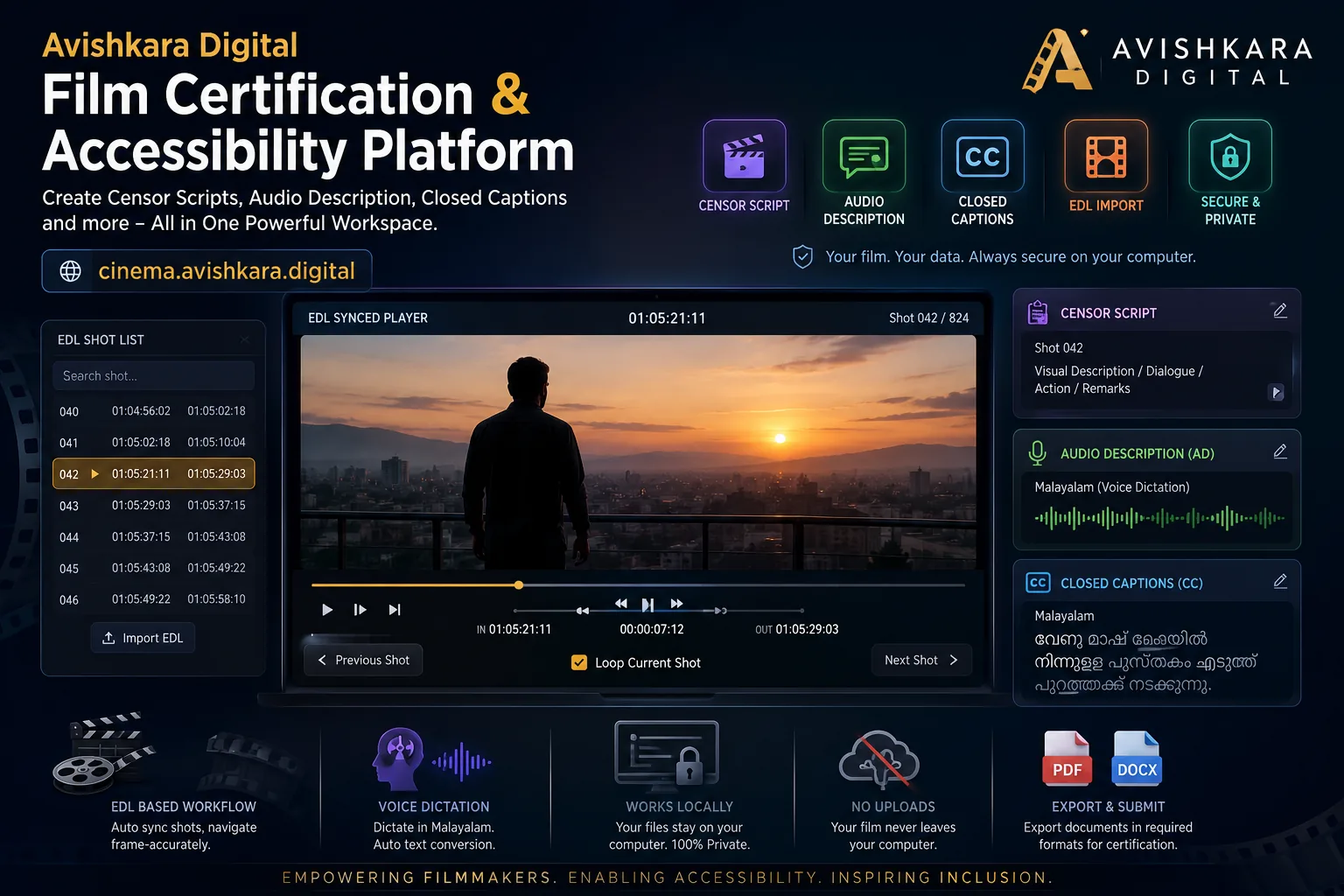Click the shield check icon before 'Your film'
This screenshot has height=896, width=1344.
click(802, 256)
